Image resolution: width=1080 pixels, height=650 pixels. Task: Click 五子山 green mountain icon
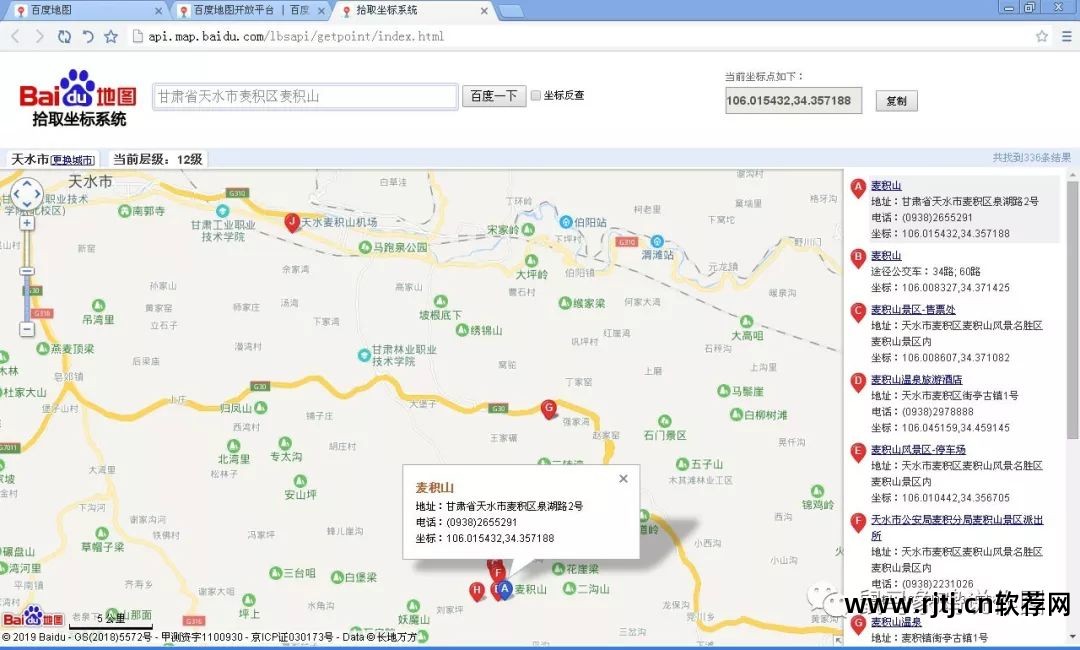pyautogui.click(x=682, y=464)
